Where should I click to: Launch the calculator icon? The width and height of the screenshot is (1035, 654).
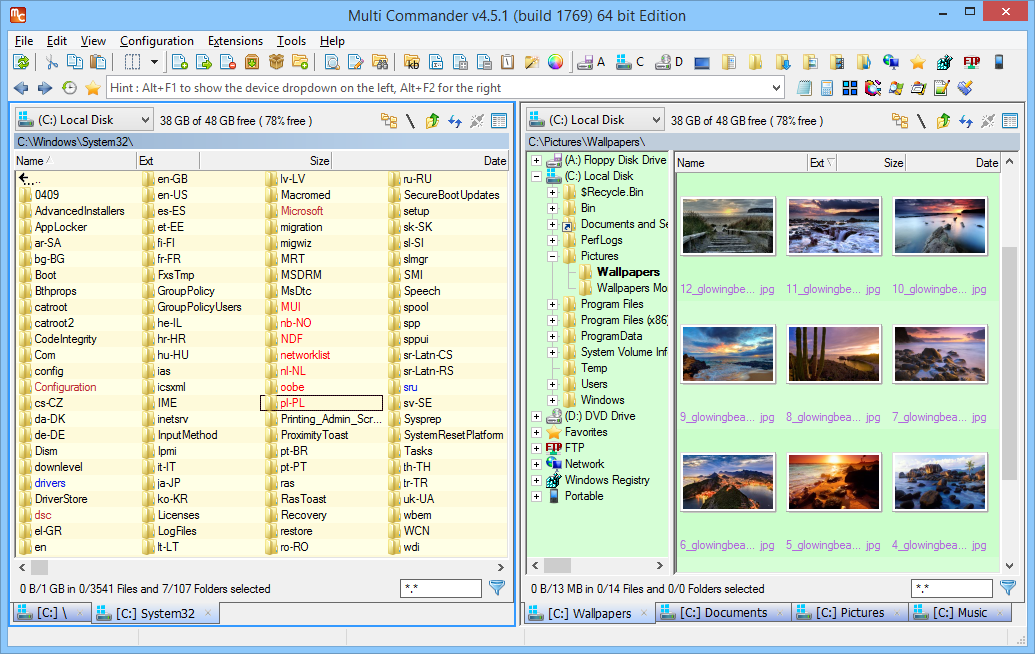tap(826, 88)
